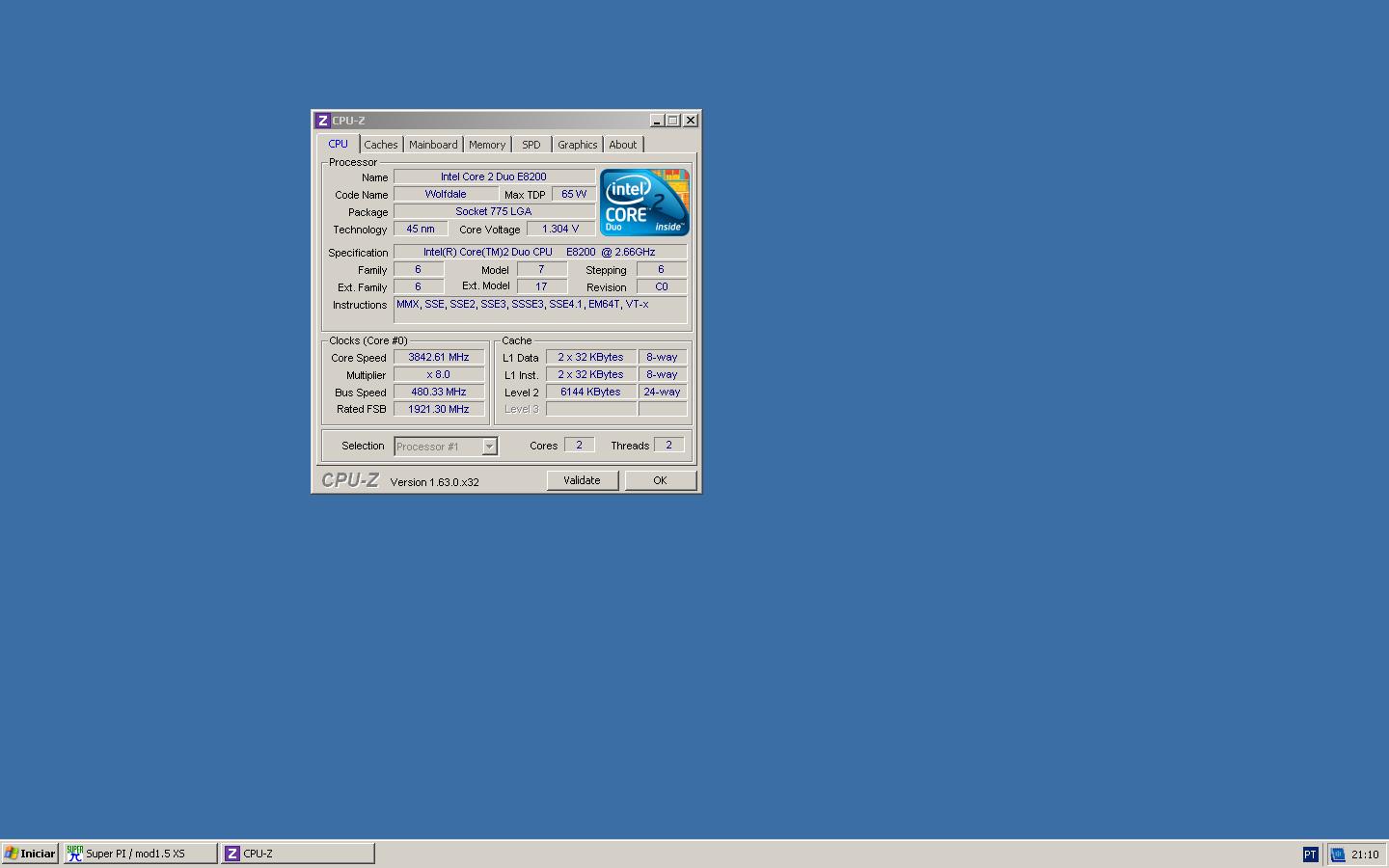1389x868 pixels.
Task: Click the 65 W Max TDP value
Action: tap(573, 194)
